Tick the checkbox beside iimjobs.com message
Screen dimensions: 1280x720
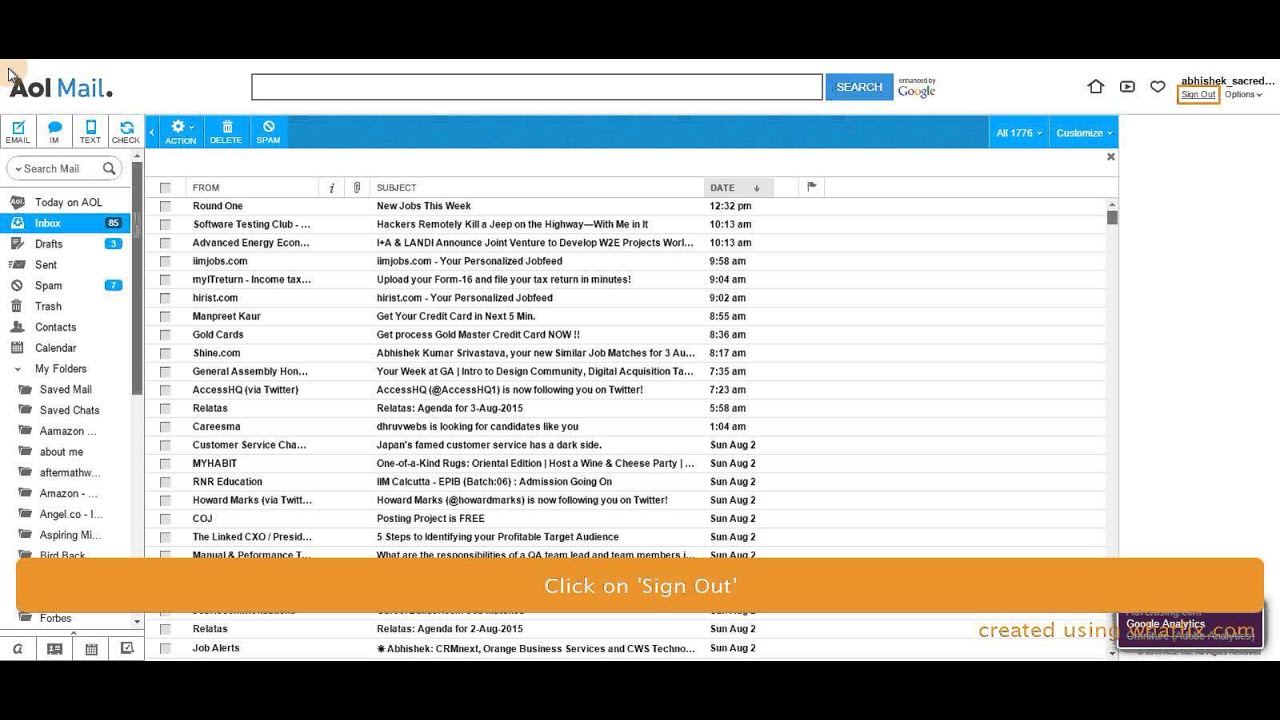pos(165,261)
